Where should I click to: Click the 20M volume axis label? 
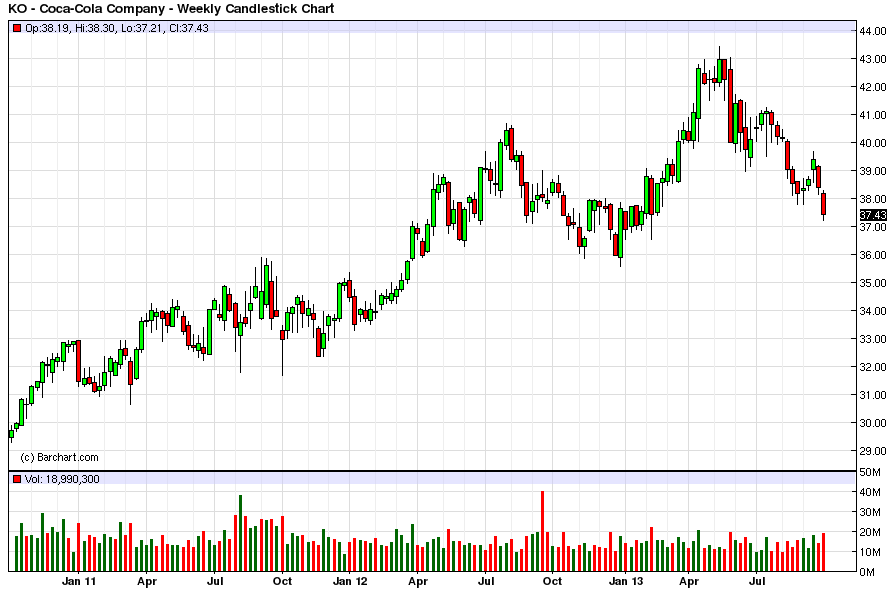click(x=870, y=532)
